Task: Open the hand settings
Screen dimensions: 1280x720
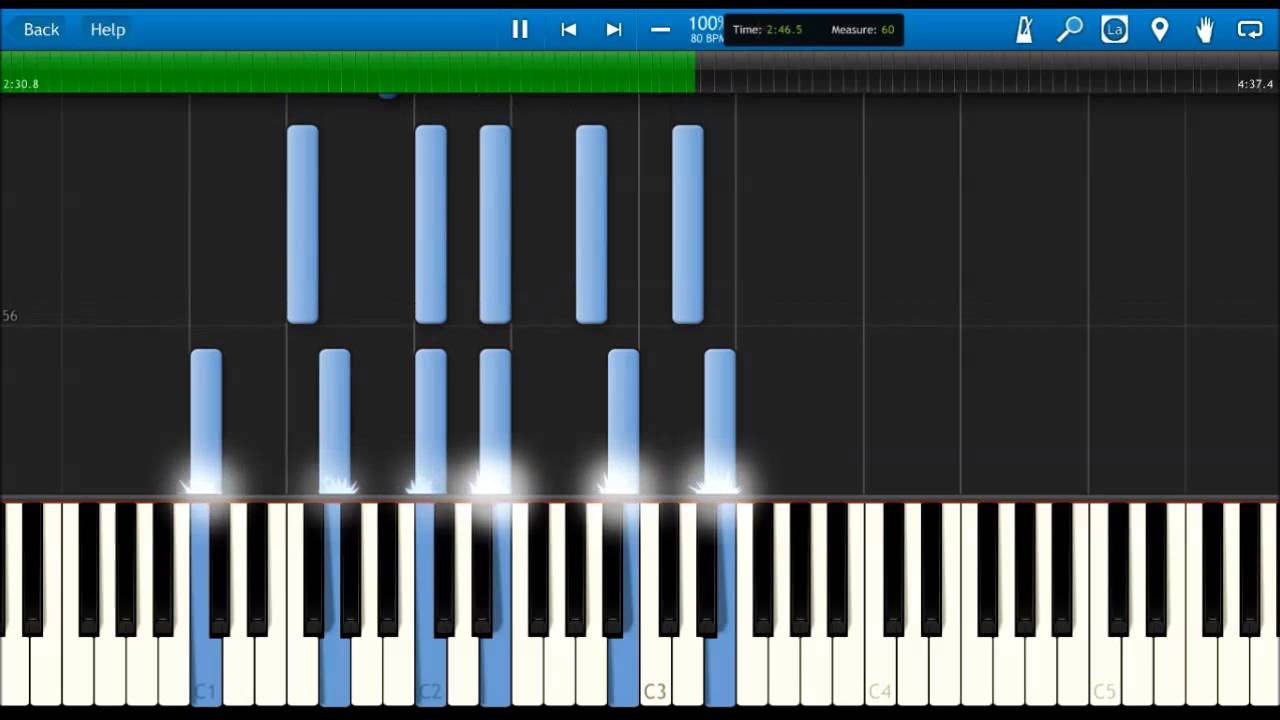Action: [x=1205, y=30]
